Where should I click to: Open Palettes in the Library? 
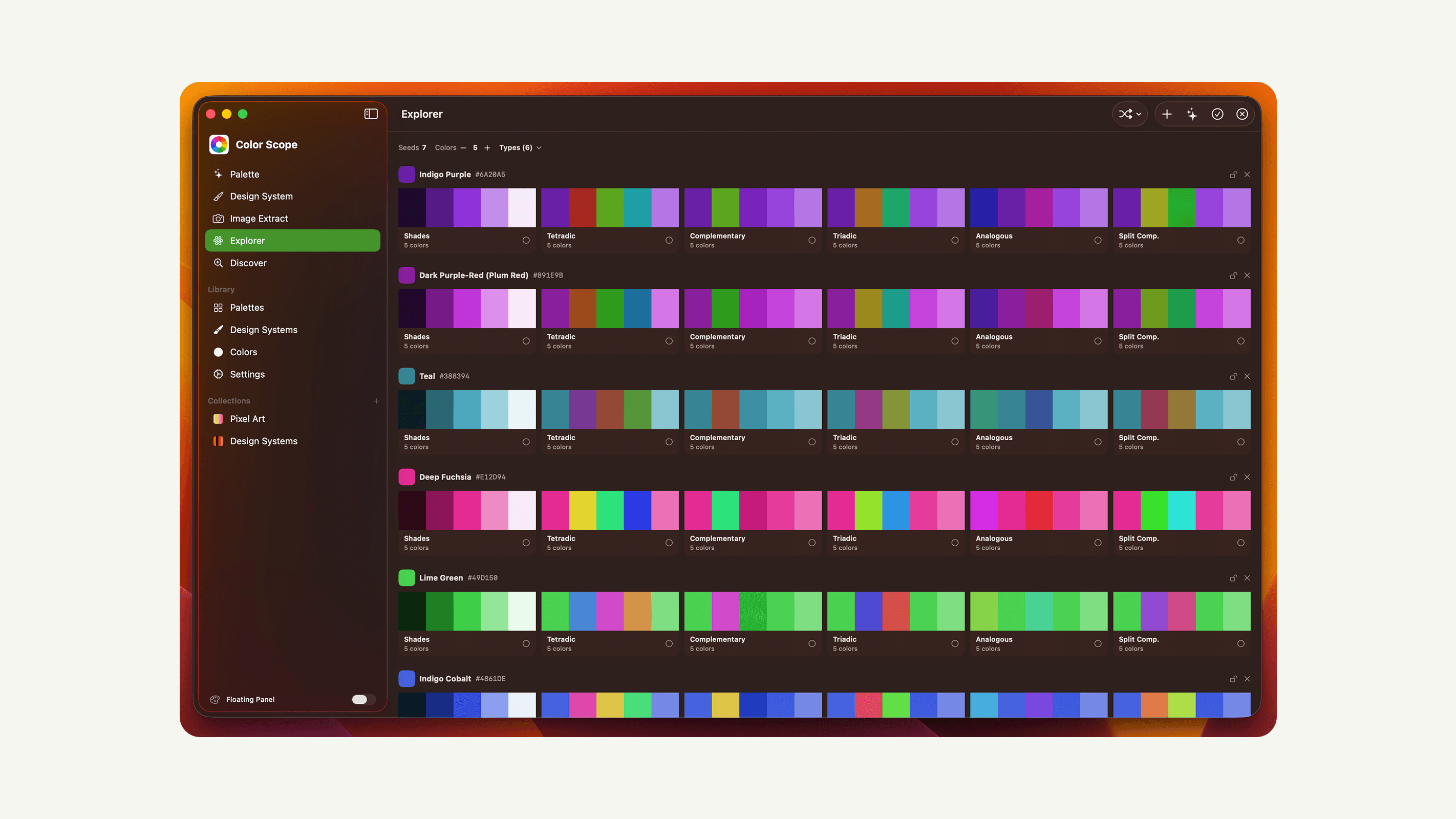tap(292, 308)
